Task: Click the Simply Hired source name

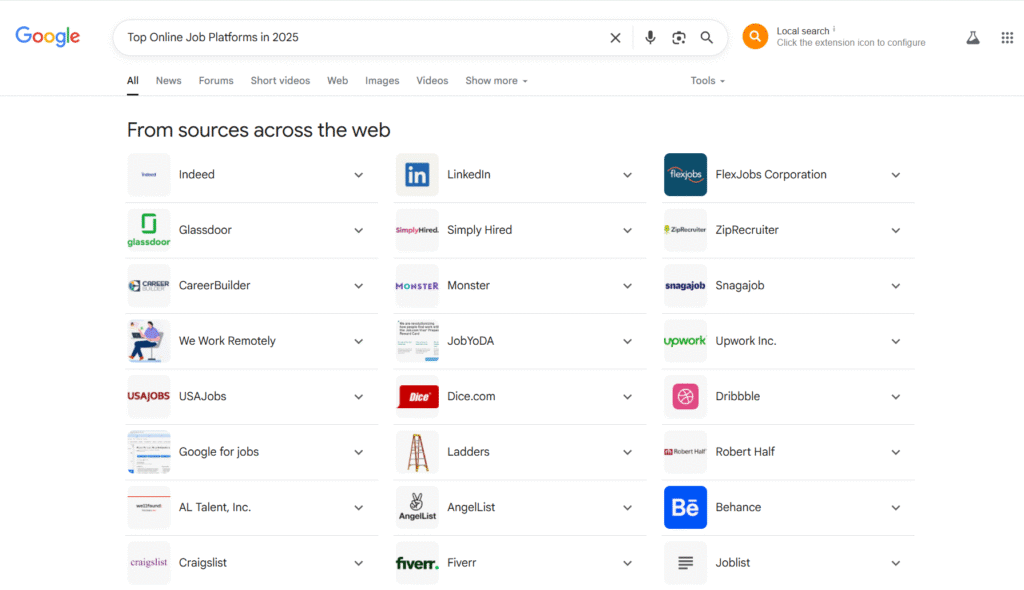Action: tap(479, 230)
